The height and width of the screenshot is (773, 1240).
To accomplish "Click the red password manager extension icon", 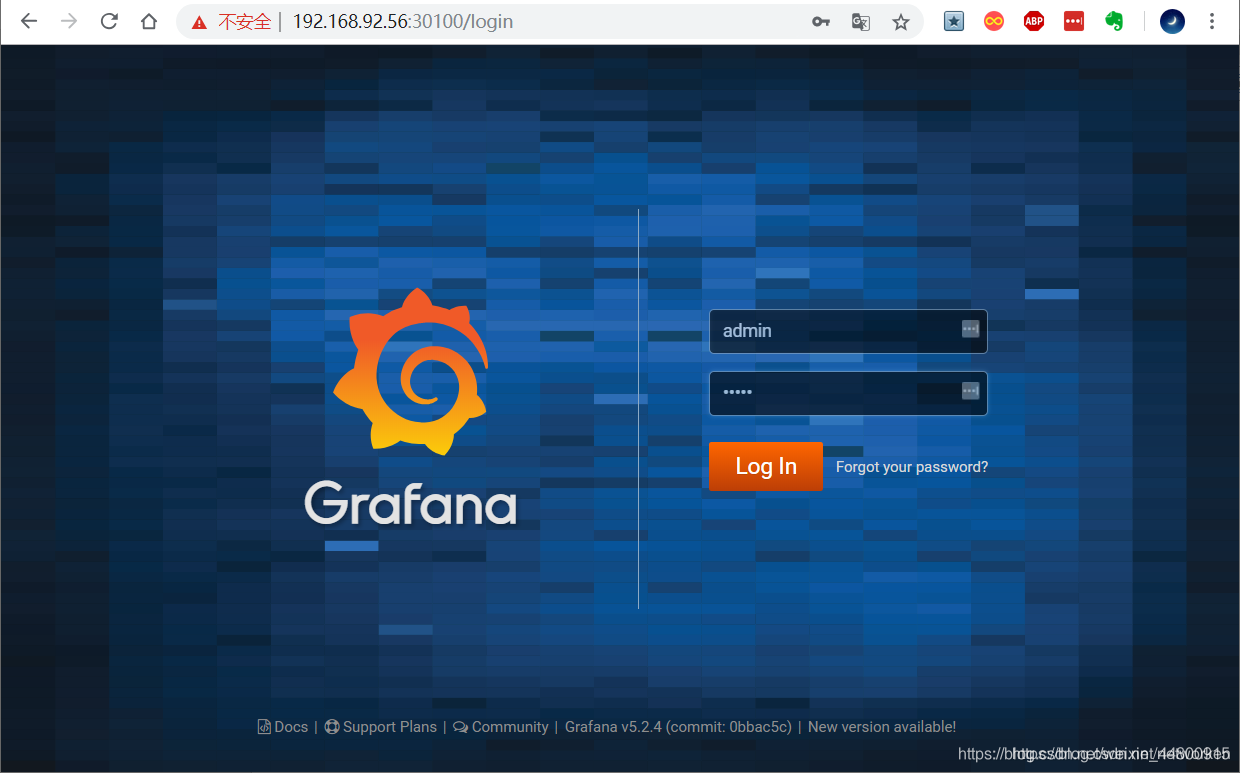I will point(1074,21).
